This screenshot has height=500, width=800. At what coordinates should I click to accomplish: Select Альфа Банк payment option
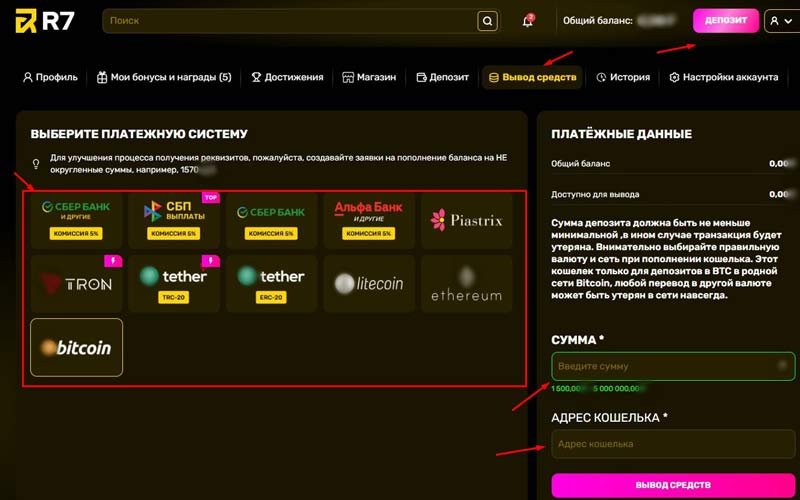369,220
